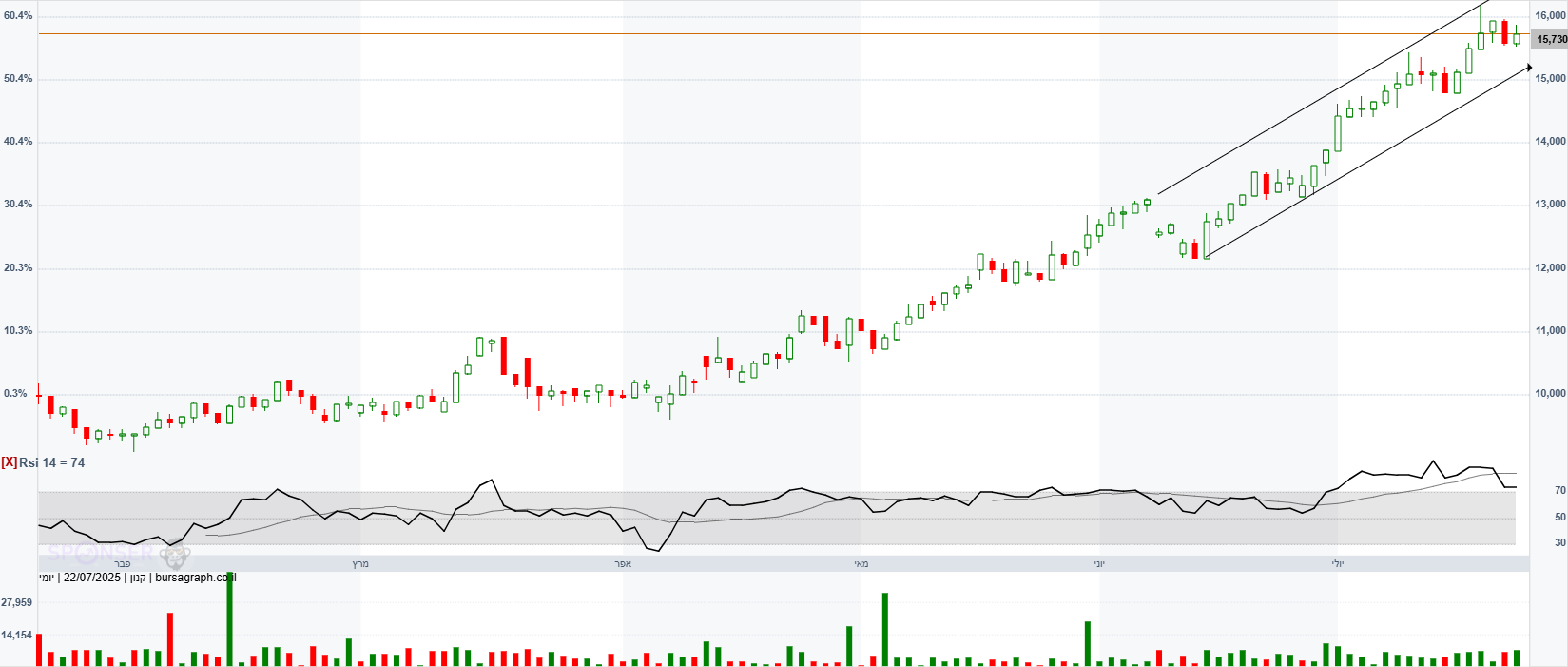Click the פבר month label on time axis
Image resolution: width=1568 pixels, height=667 pixels.
tap(122, 564)
